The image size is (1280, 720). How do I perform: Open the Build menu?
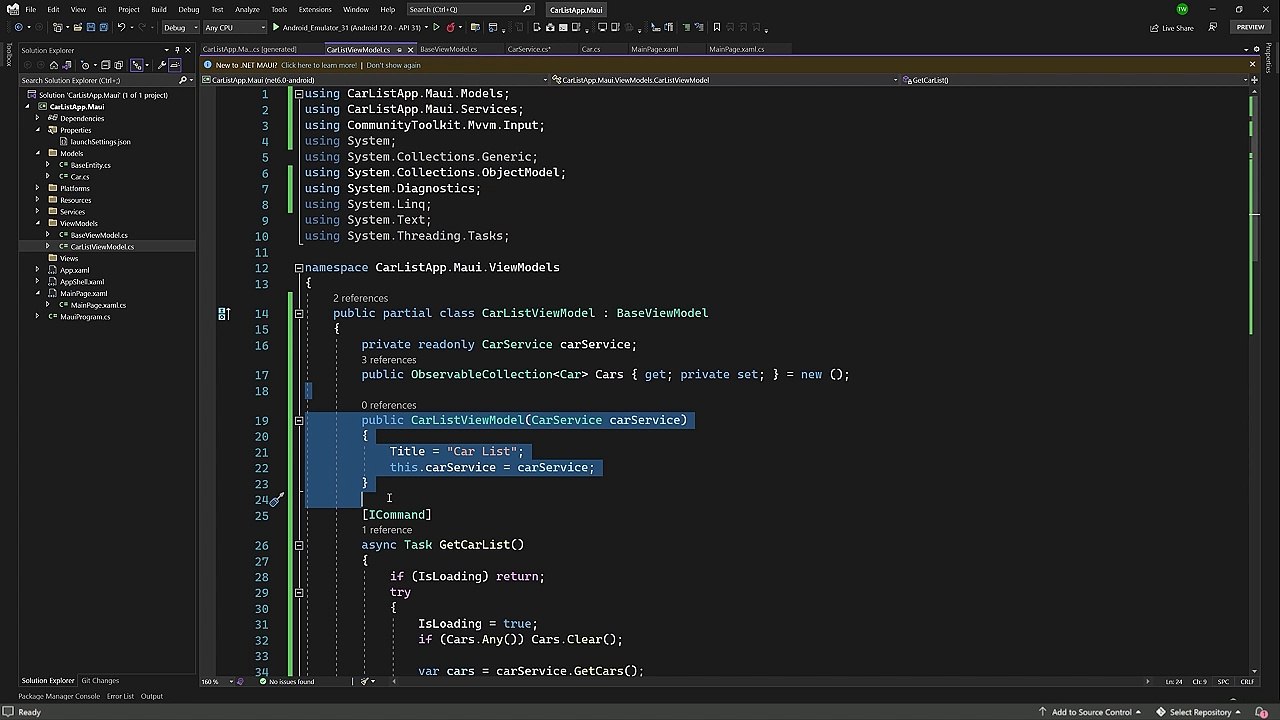[158, 9]
